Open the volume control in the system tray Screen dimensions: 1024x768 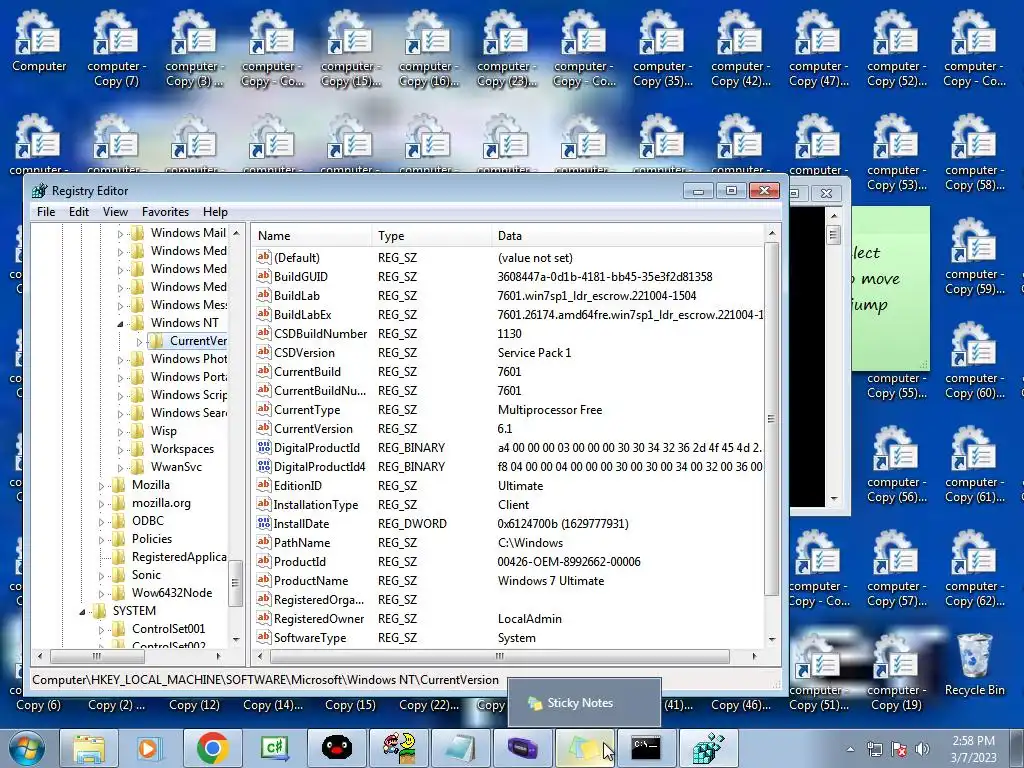coord(922,749)
